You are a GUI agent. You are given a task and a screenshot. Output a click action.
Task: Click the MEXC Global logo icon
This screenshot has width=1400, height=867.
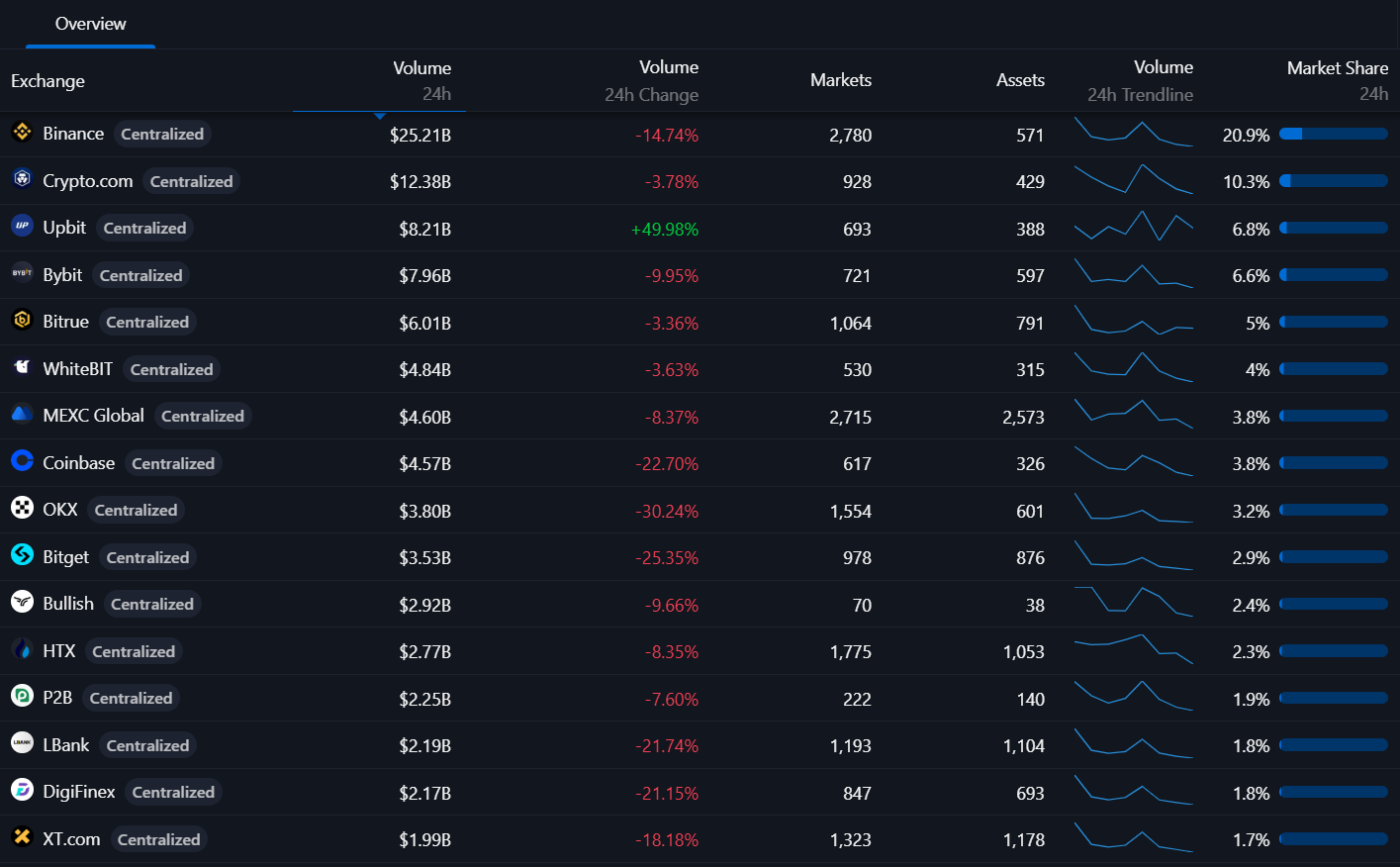[x=22, y=414]
